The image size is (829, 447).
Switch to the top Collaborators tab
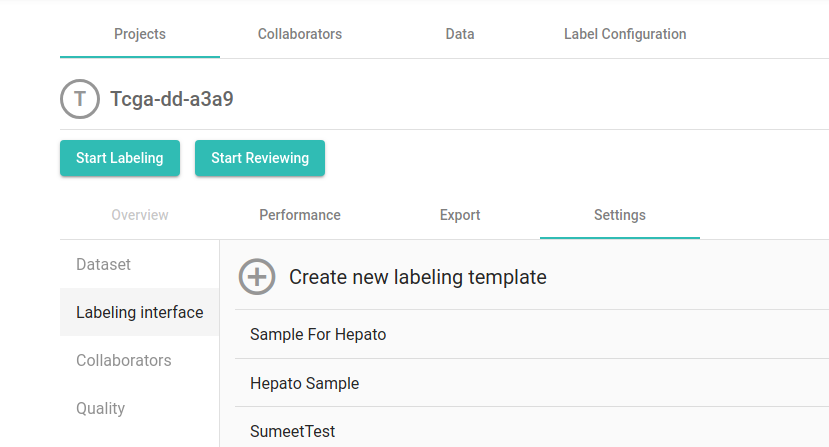tap(300, 34)
